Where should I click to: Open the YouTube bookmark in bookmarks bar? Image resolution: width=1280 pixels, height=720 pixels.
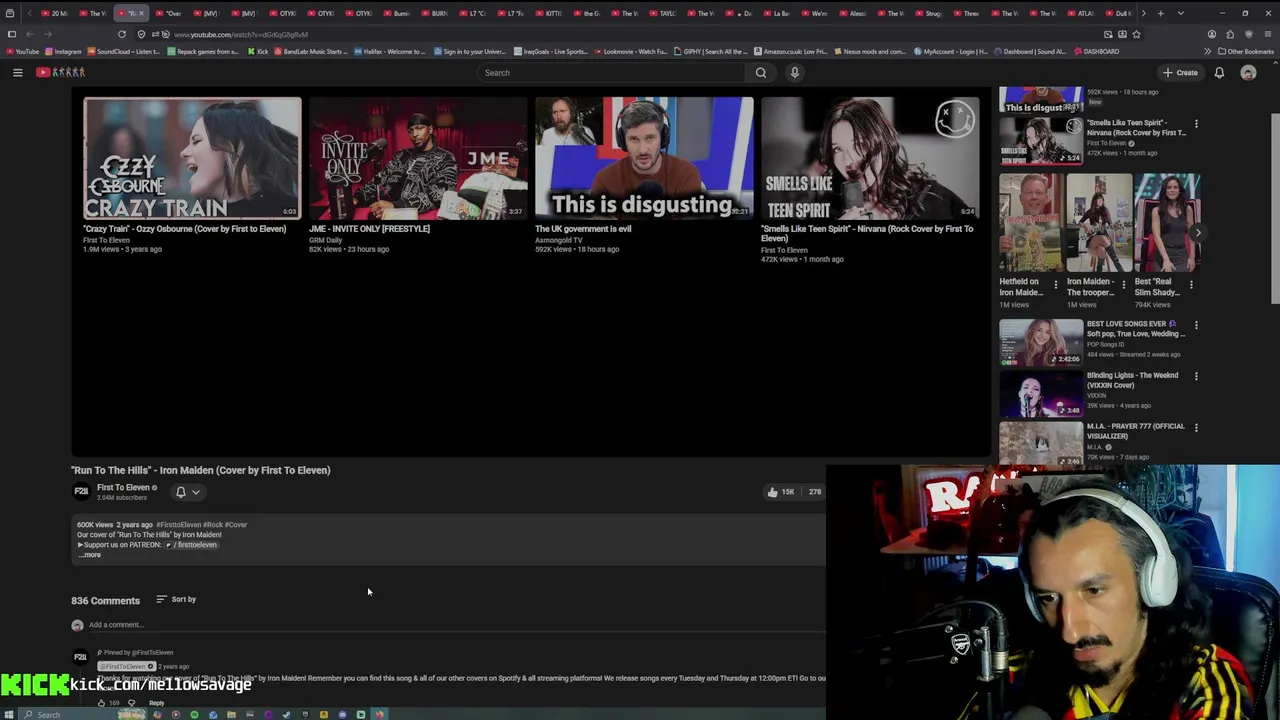(x=22, y=51)
